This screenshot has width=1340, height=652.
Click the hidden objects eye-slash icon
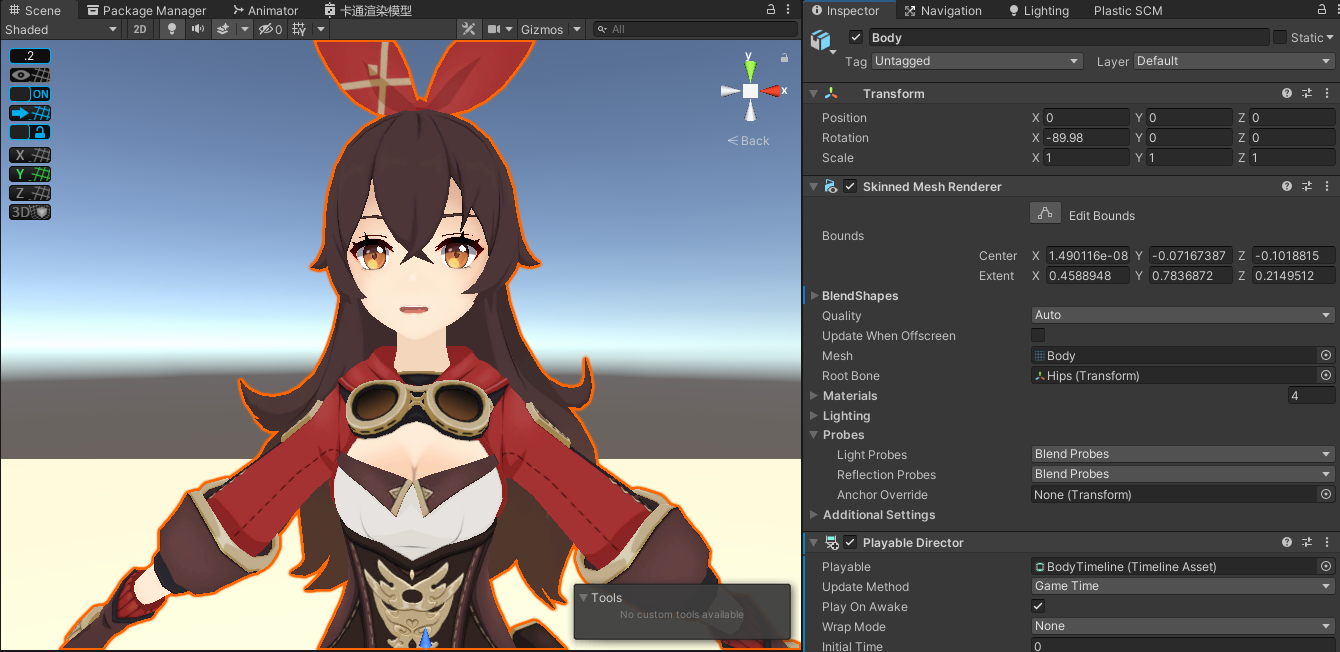(270, 29)
